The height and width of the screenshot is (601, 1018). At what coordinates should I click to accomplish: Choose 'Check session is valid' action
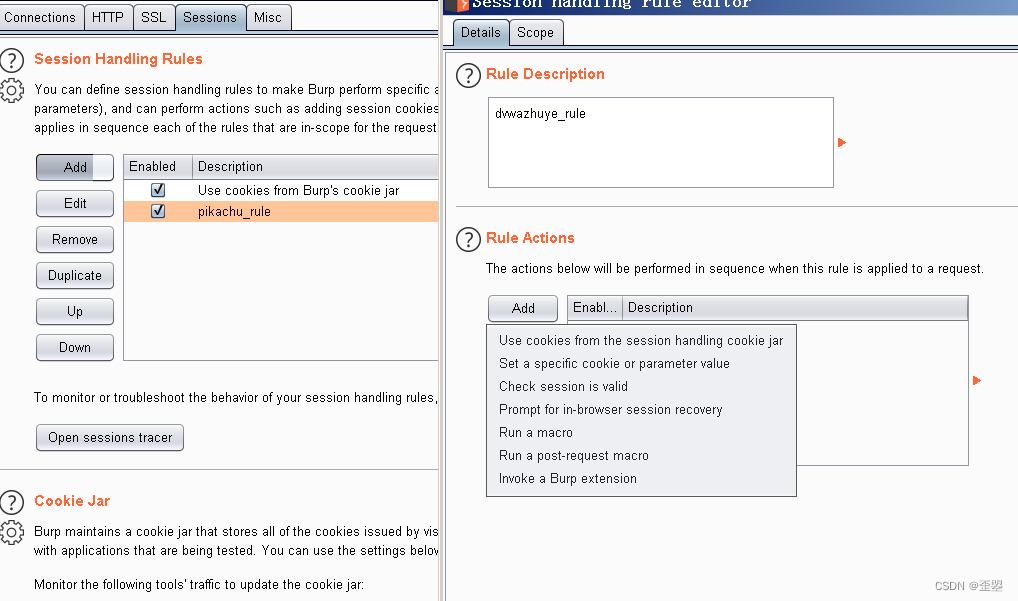(x=641, y=387)
